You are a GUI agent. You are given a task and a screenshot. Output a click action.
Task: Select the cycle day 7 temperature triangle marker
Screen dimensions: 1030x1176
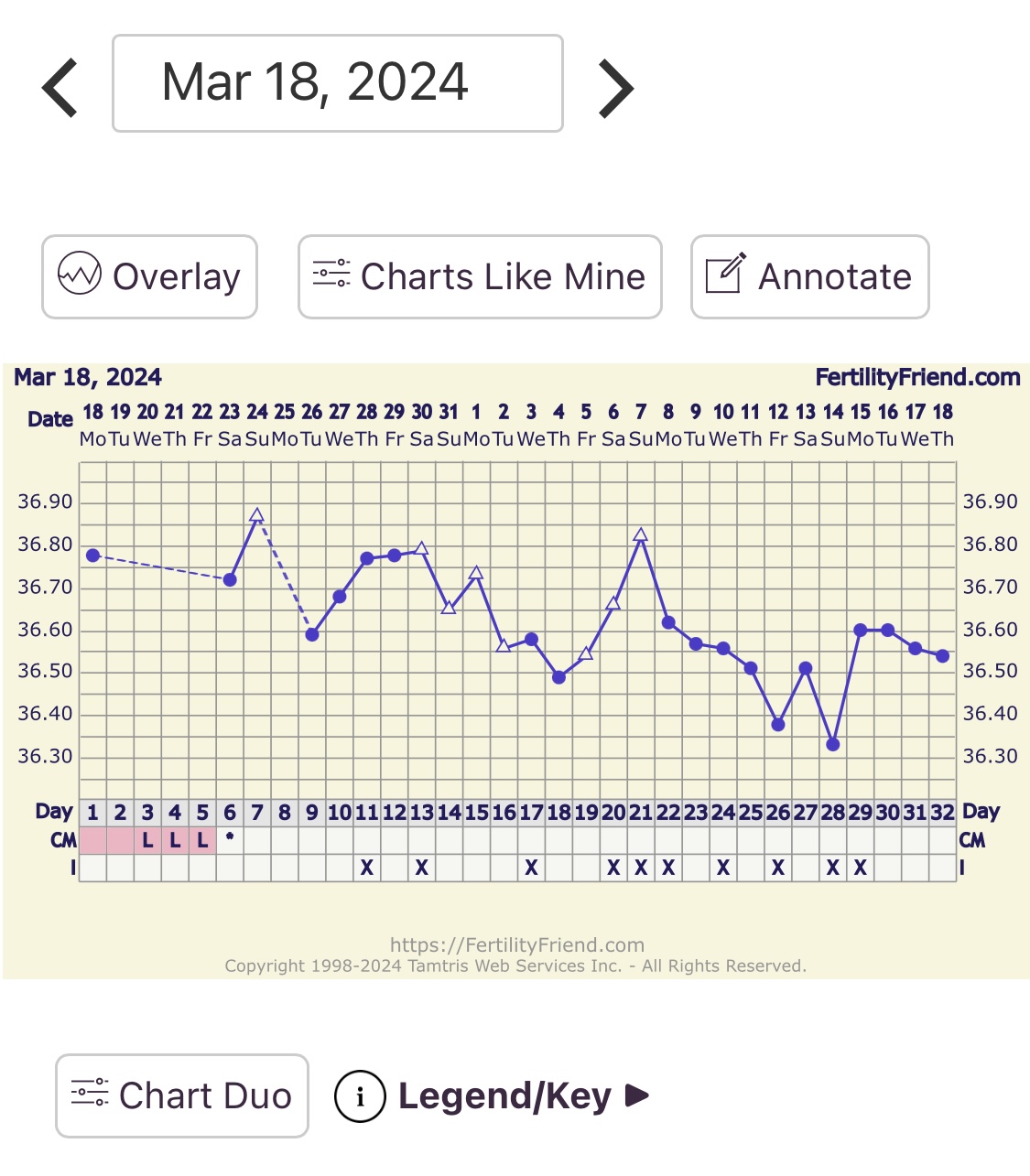(x=257, y=516)
